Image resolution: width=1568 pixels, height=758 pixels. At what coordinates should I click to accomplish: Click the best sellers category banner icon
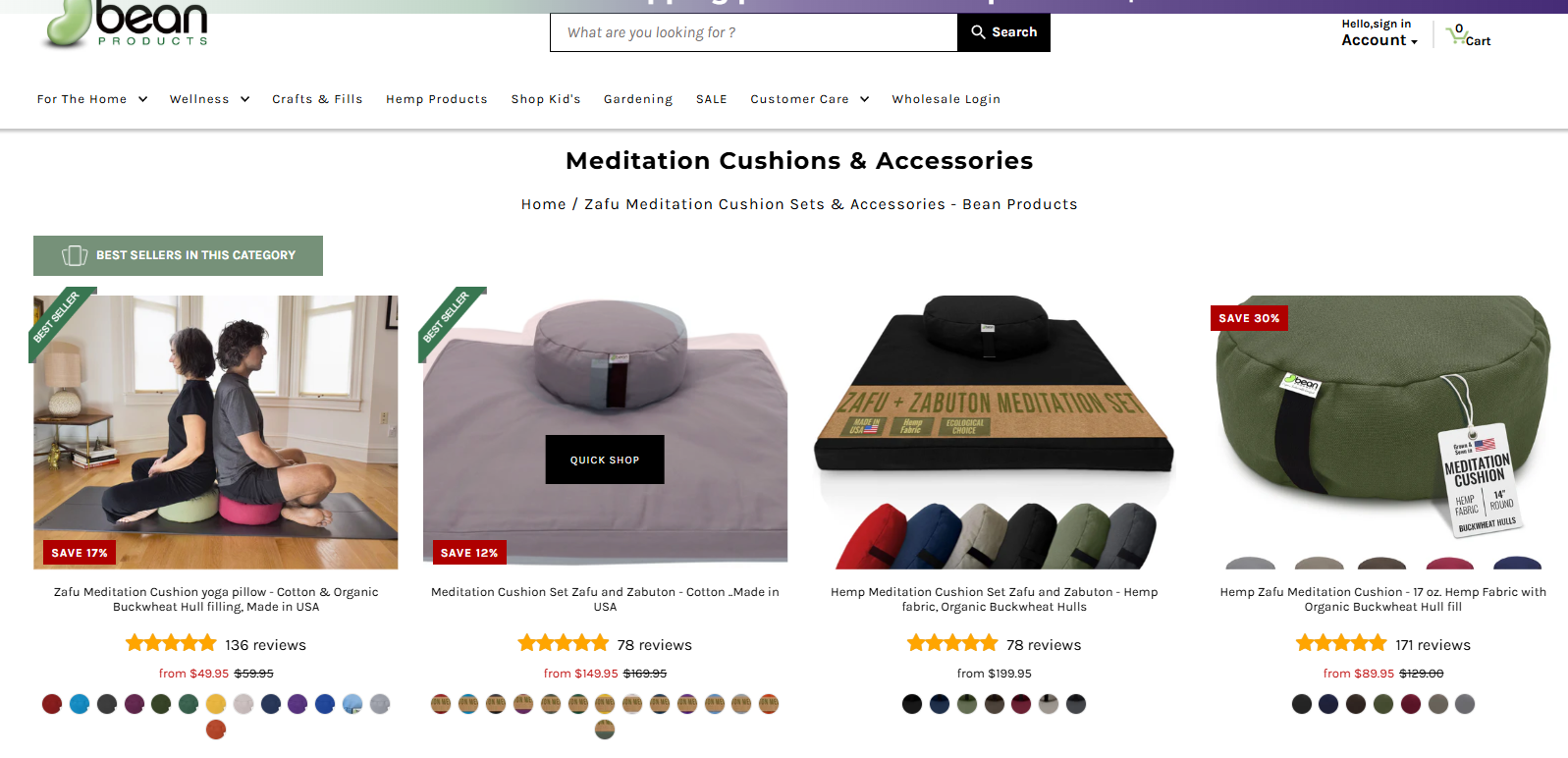pyautogui.click(x=75, y=255)
